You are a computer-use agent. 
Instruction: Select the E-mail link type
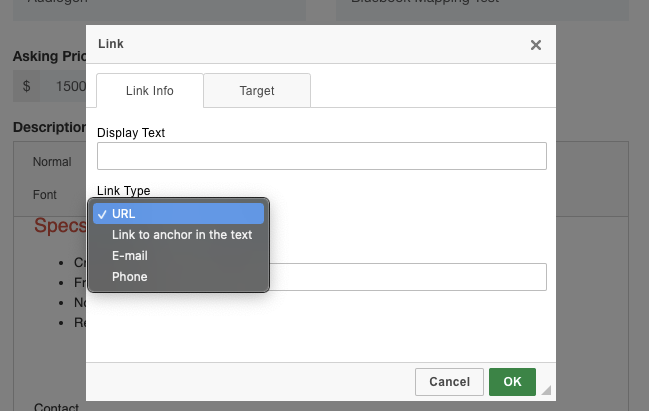click(x=178, y=256)
